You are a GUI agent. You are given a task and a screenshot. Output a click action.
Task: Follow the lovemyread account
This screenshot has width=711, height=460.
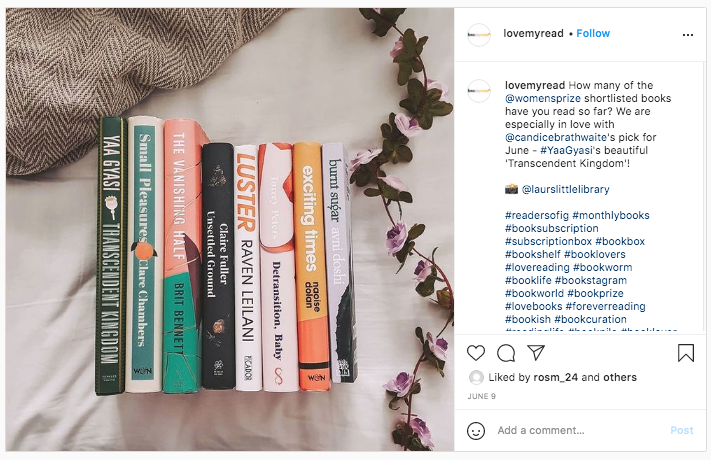(593, 34)
